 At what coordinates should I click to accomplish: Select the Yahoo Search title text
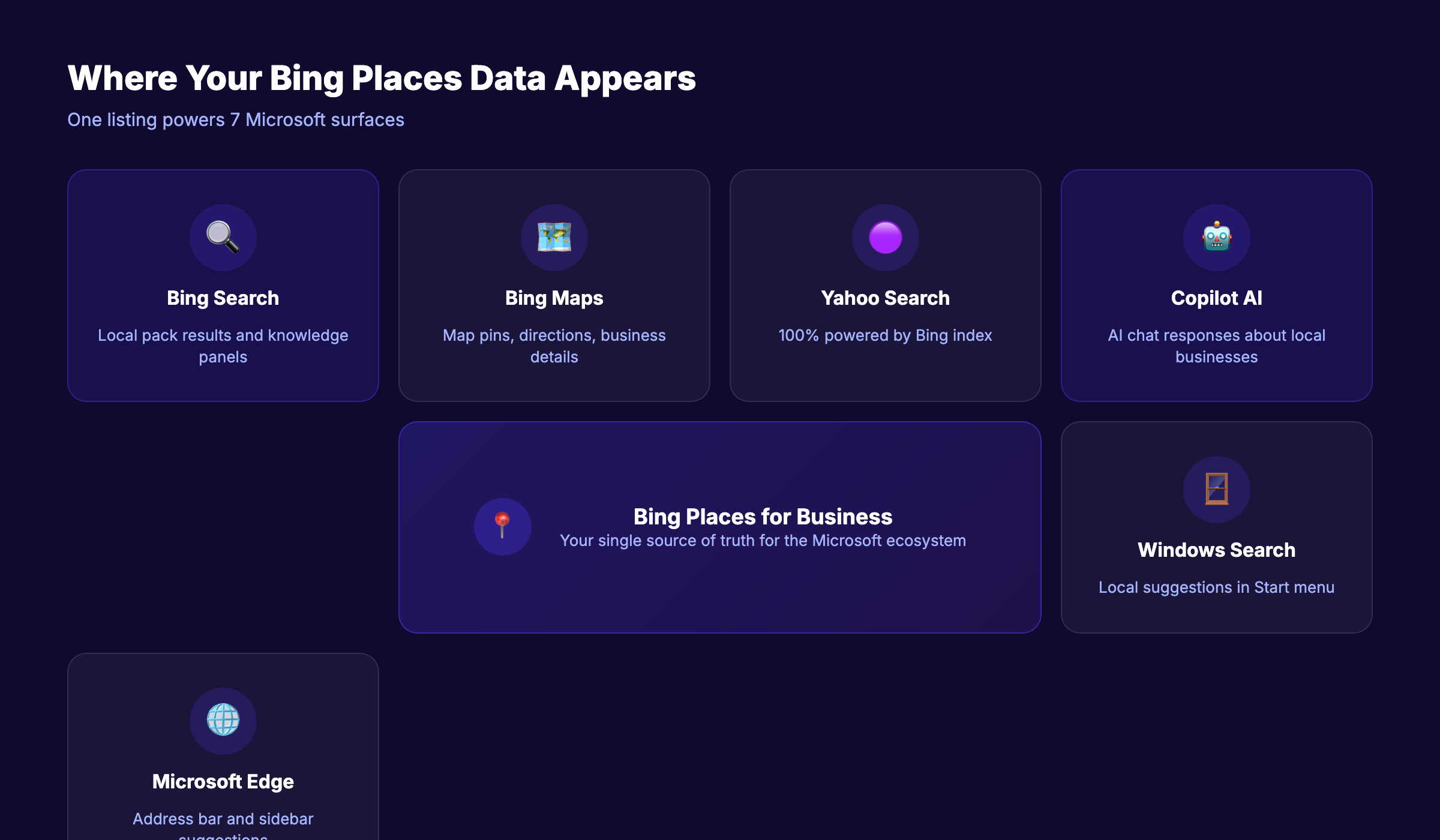click(x=884, y=298)
